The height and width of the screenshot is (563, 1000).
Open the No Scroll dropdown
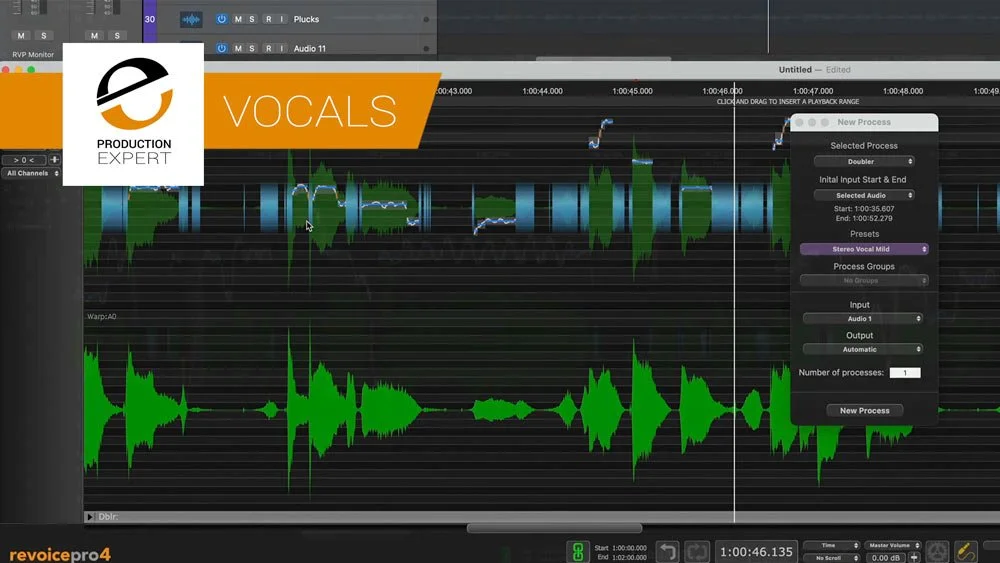click(x=832, y=558)
